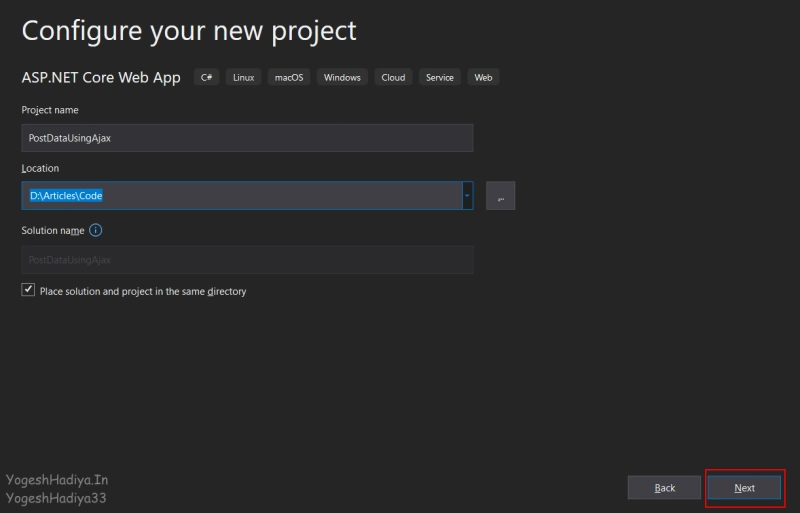The height and width of the screenshot is (513, 800).
Task: Go Back to template selection
Action: 664,488
